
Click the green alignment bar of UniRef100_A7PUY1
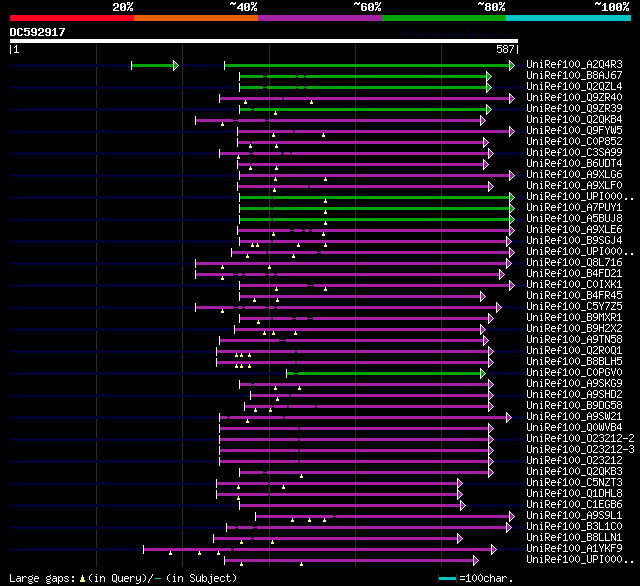(x=377, y=208)
